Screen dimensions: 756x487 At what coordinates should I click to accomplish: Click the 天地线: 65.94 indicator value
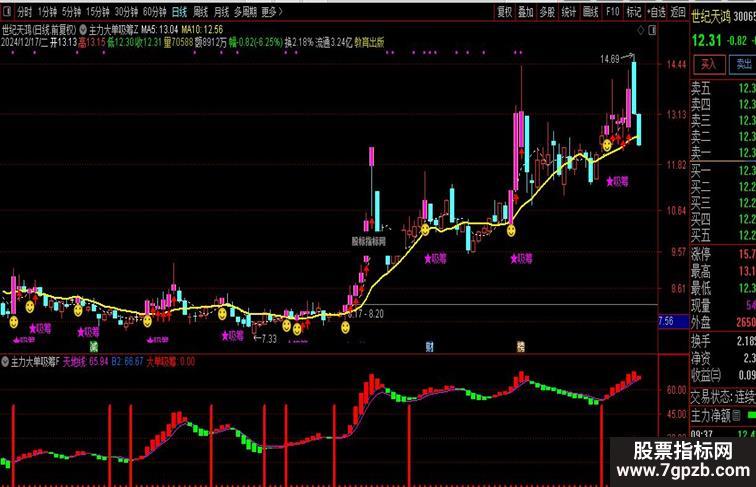[x=86, y=361]
